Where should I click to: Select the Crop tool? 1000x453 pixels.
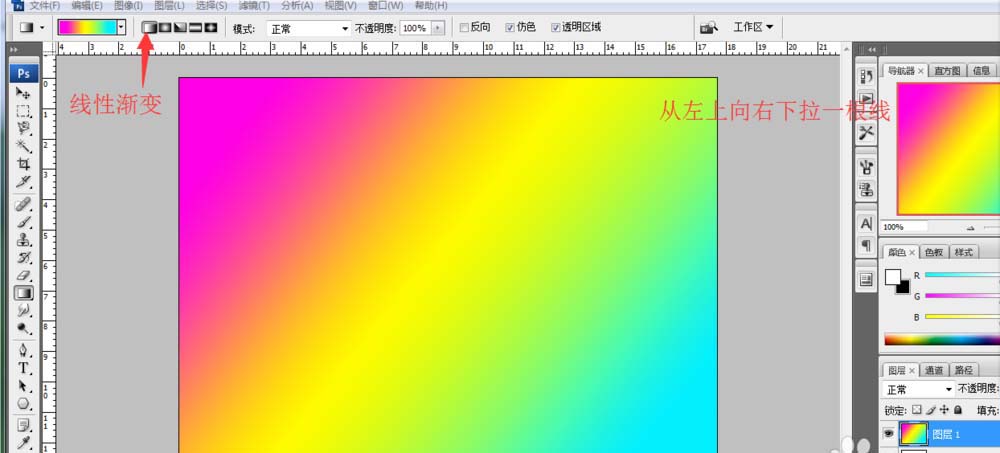coord(24,164)
